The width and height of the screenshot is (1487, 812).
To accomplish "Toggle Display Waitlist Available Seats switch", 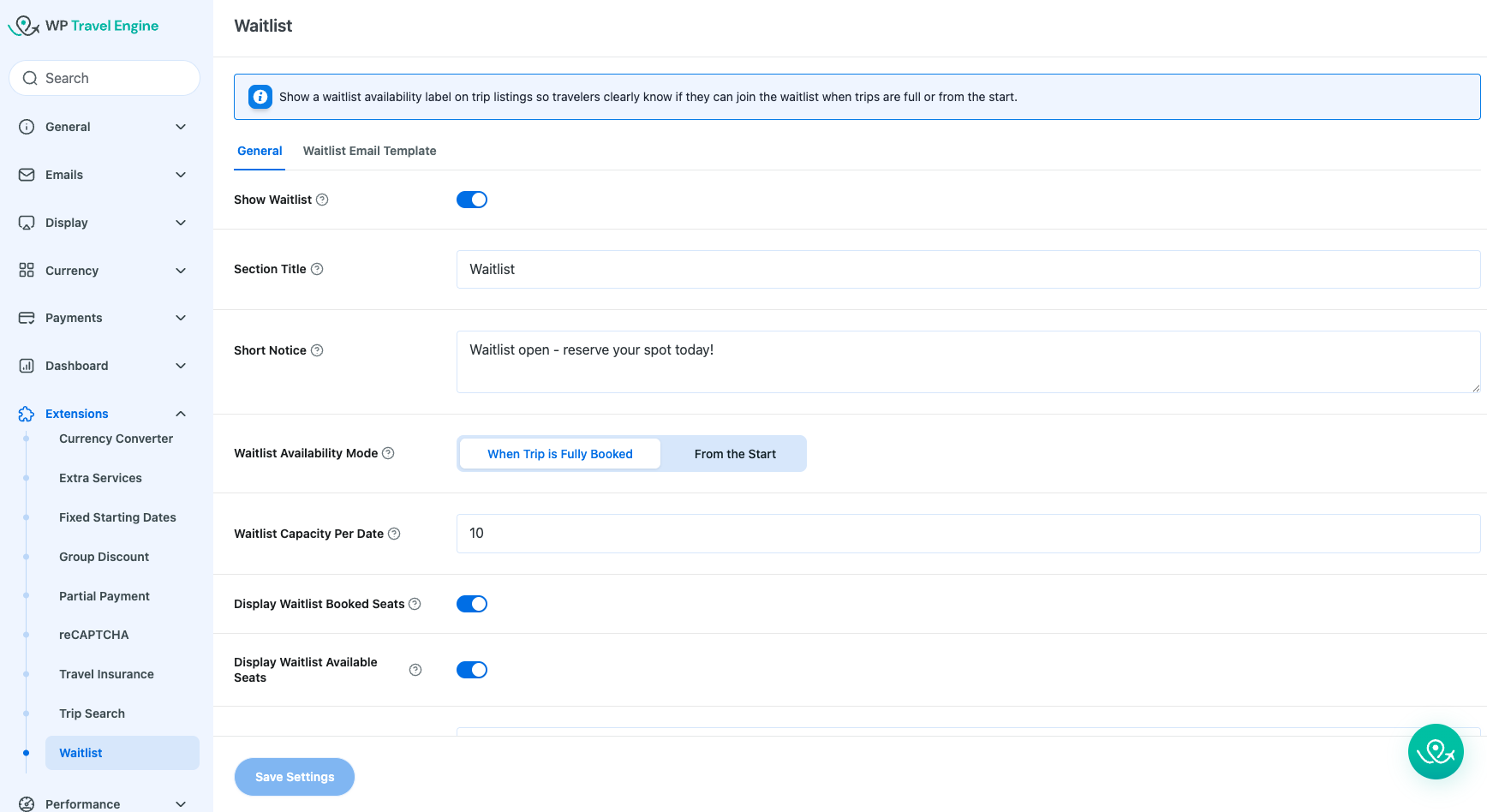I will point(472,670).
